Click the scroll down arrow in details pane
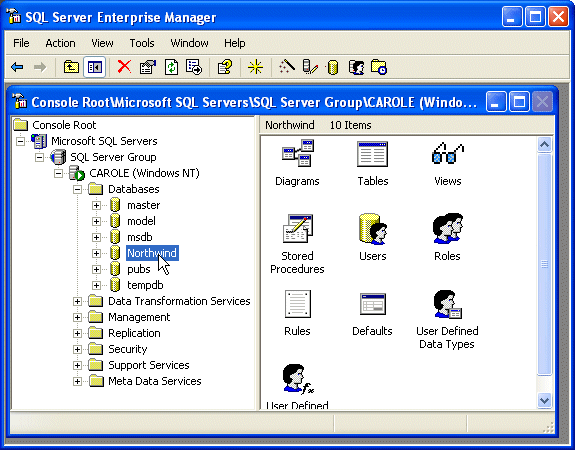The image size is (575, 450). (x=544, y=400)
